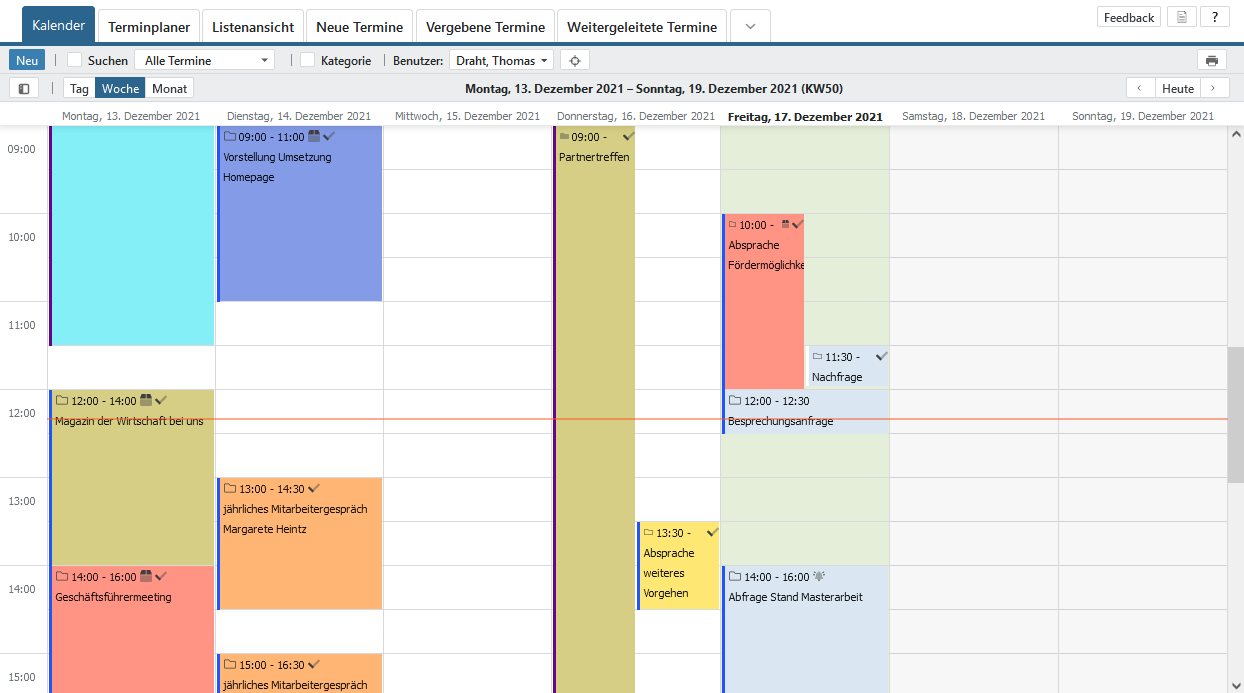Enable the Suchen checkbox
1244x693 pixels.
[x=75, y=60]
